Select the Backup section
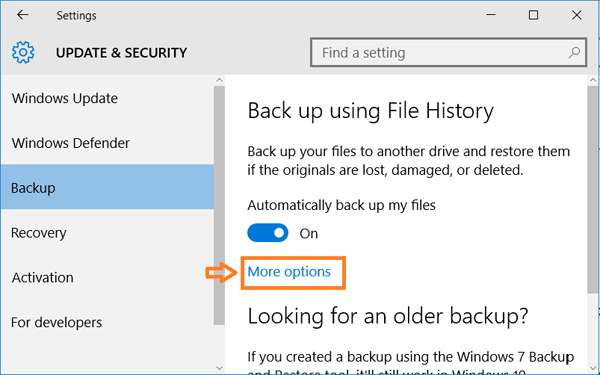Image resolution: width=600 pixels, height=375 pixels. (x=107, y=188)
